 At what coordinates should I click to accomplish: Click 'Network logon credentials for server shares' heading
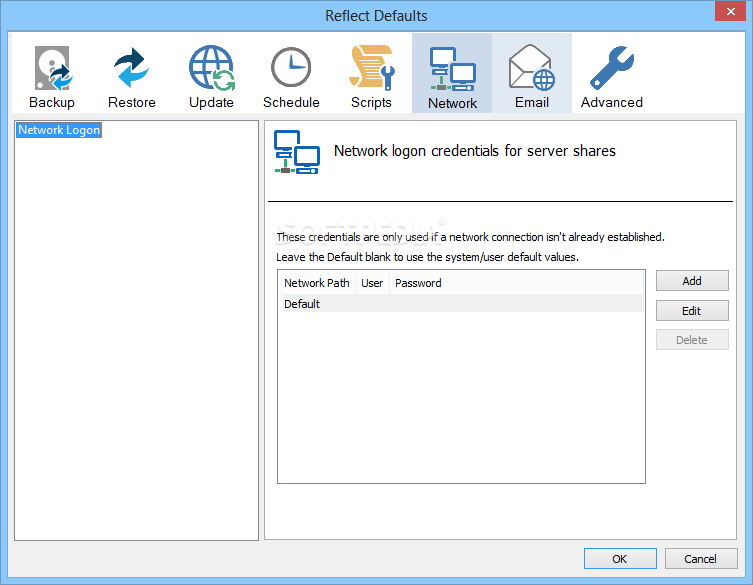tap(474, 151)
